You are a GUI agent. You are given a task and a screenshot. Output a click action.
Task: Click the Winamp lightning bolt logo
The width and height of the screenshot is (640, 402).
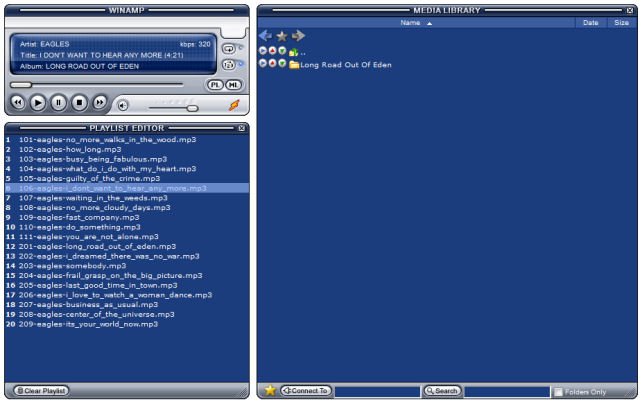[234, 104]
